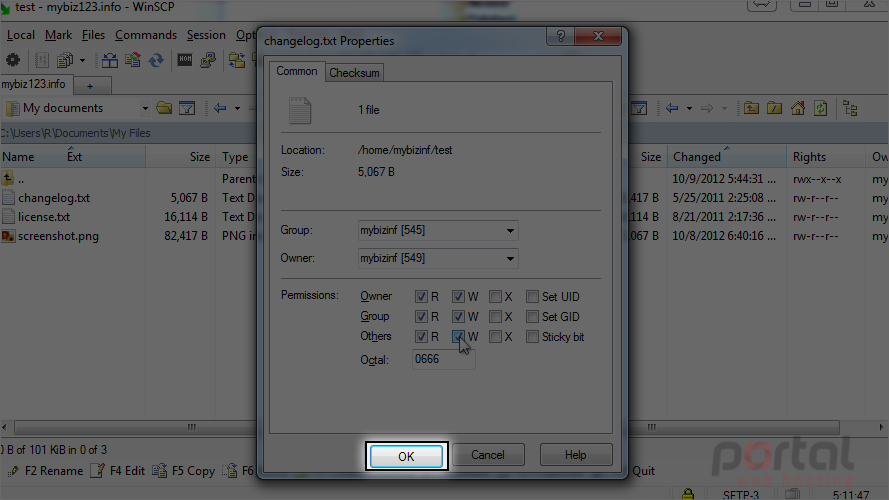Click F2 Rename pencil icon in bottom bar
889x500 pixels.
pos(14,471)
